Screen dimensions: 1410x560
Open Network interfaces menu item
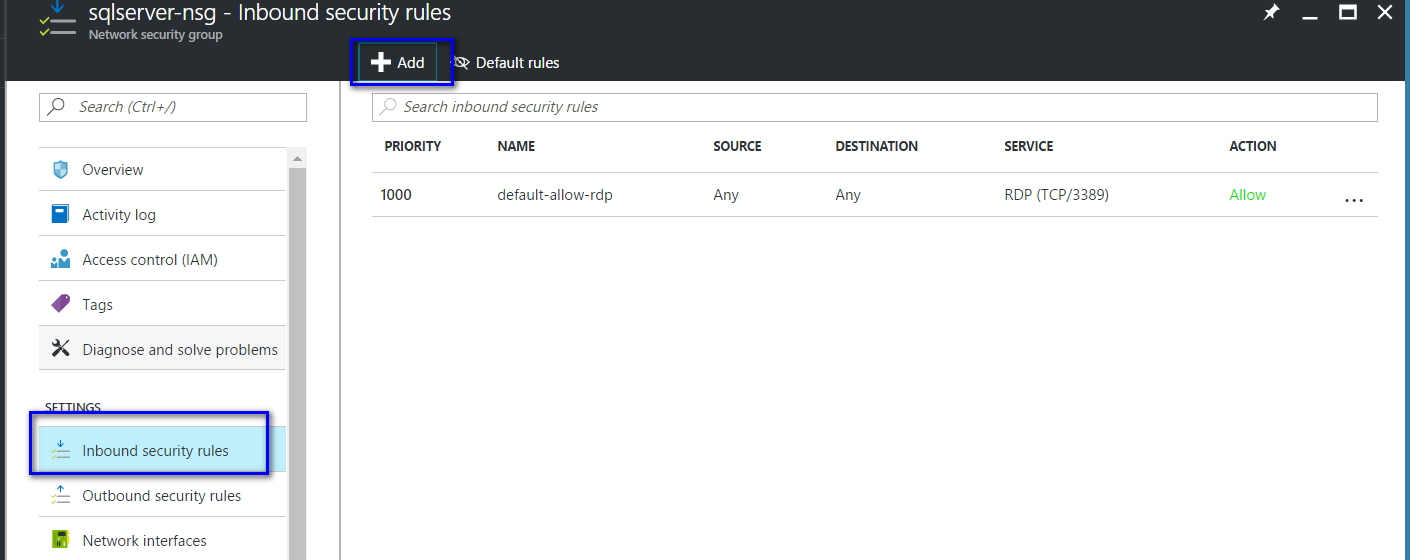pos(162,540)
